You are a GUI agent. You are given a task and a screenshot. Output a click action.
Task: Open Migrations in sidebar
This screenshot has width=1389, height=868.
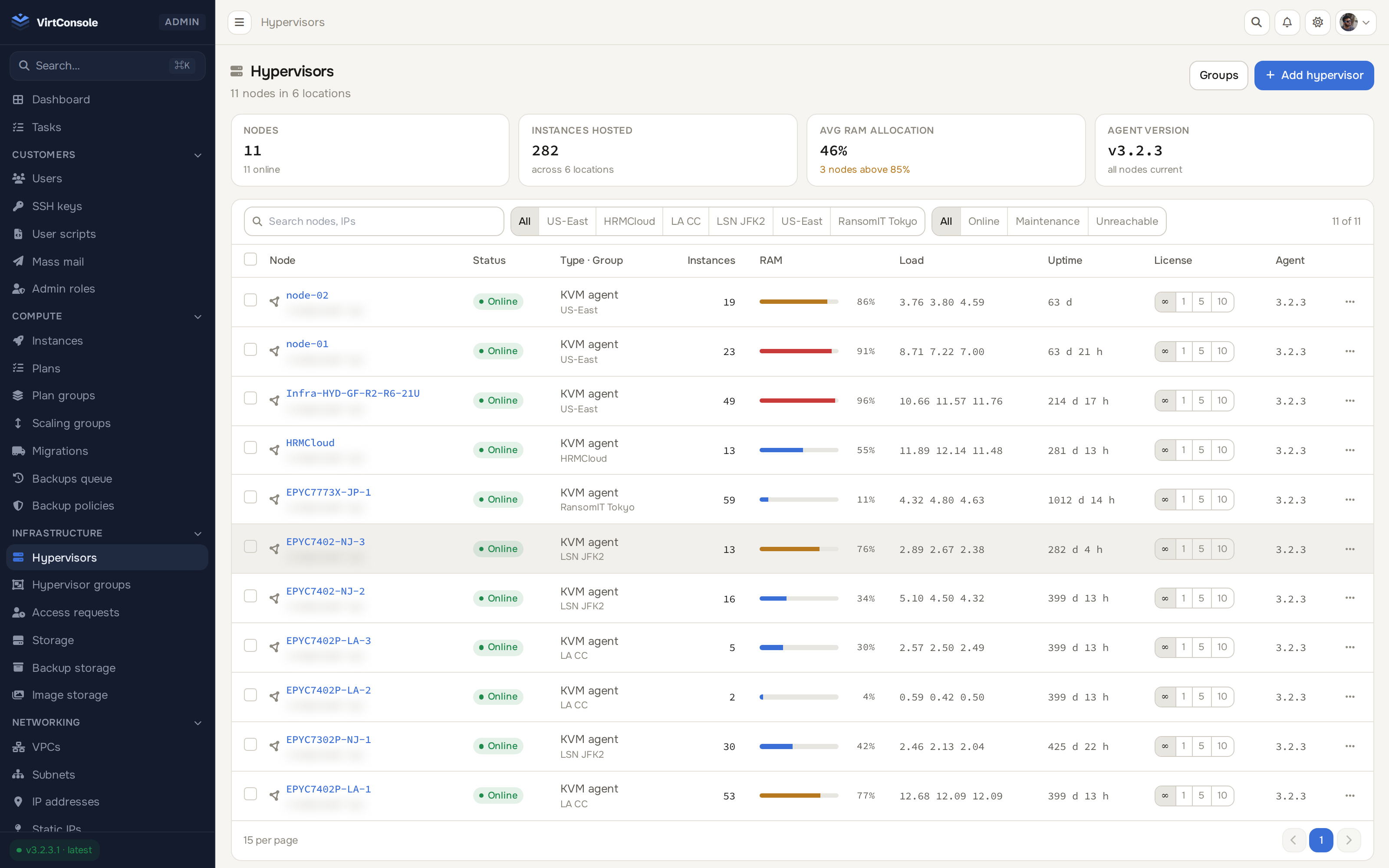[107, 450]
